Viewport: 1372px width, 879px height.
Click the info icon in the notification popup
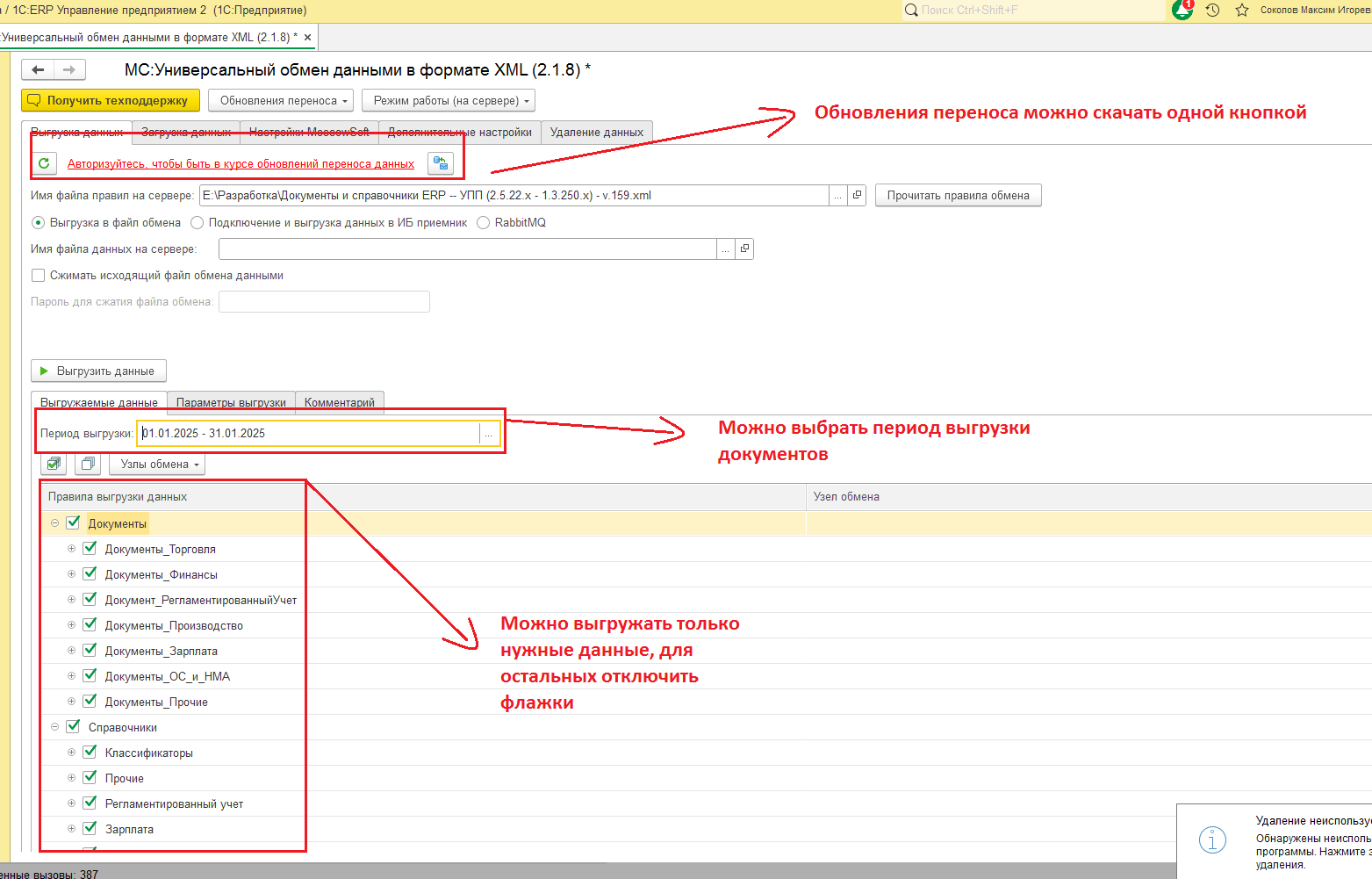click(x=1212, y=840)
